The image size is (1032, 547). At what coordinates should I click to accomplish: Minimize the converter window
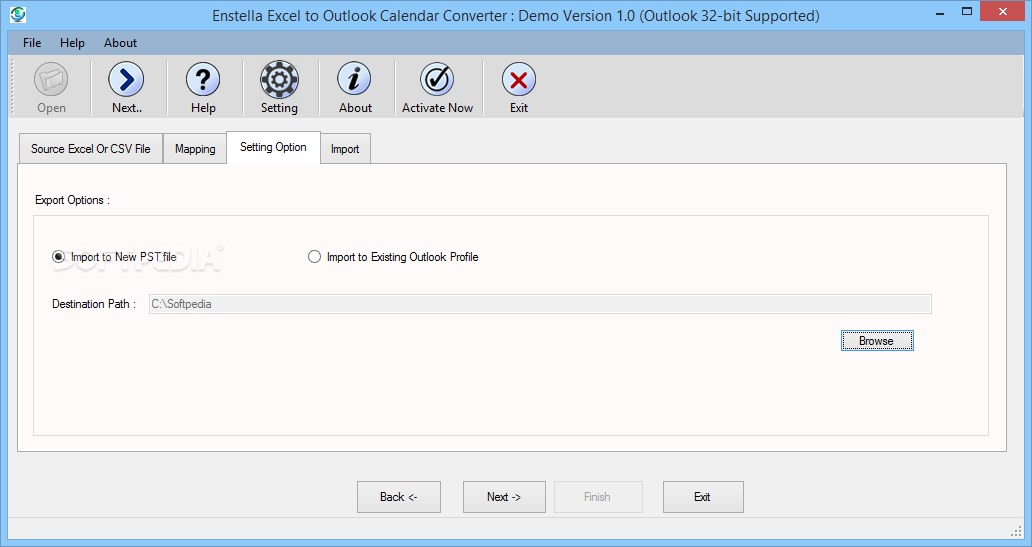pos(941,12)
